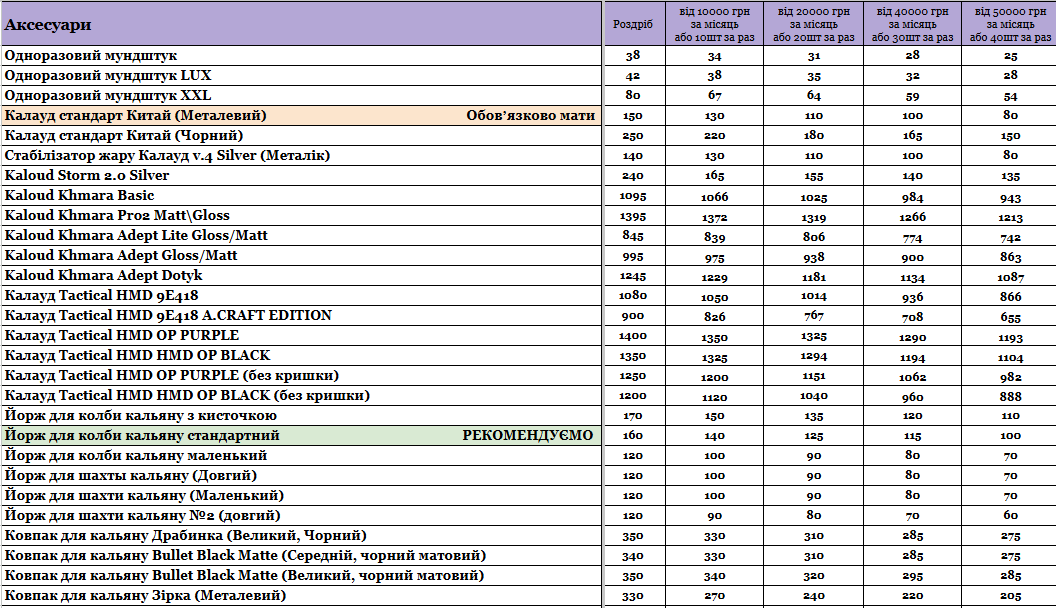Click the "від 40000 грн" column header

[x=912, y=24]
